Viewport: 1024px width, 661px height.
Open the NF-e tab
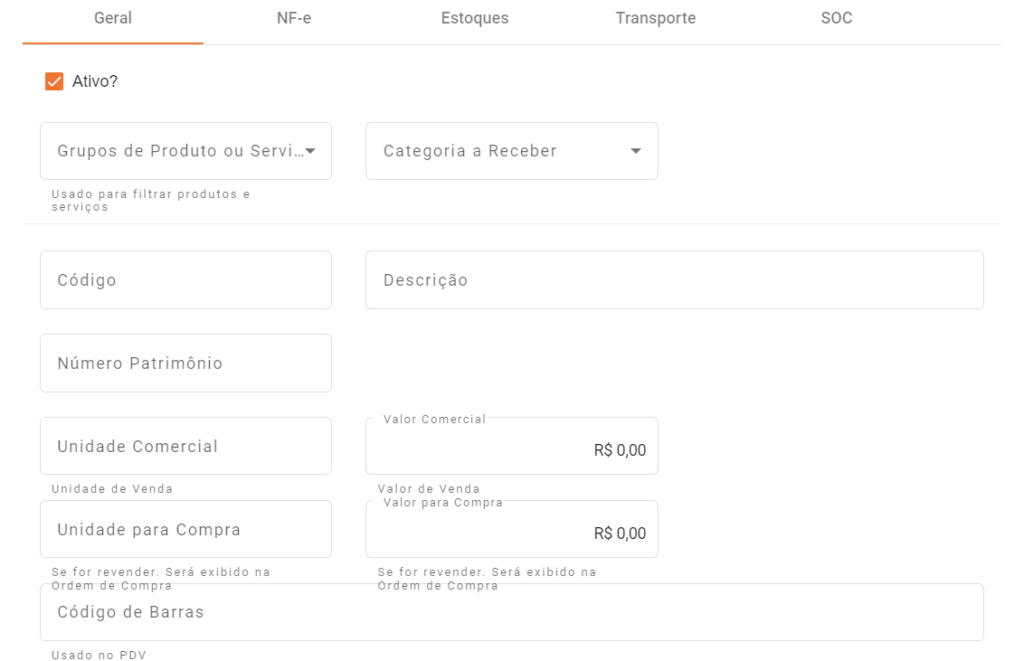pyautogui.click(x=294, y=19)
